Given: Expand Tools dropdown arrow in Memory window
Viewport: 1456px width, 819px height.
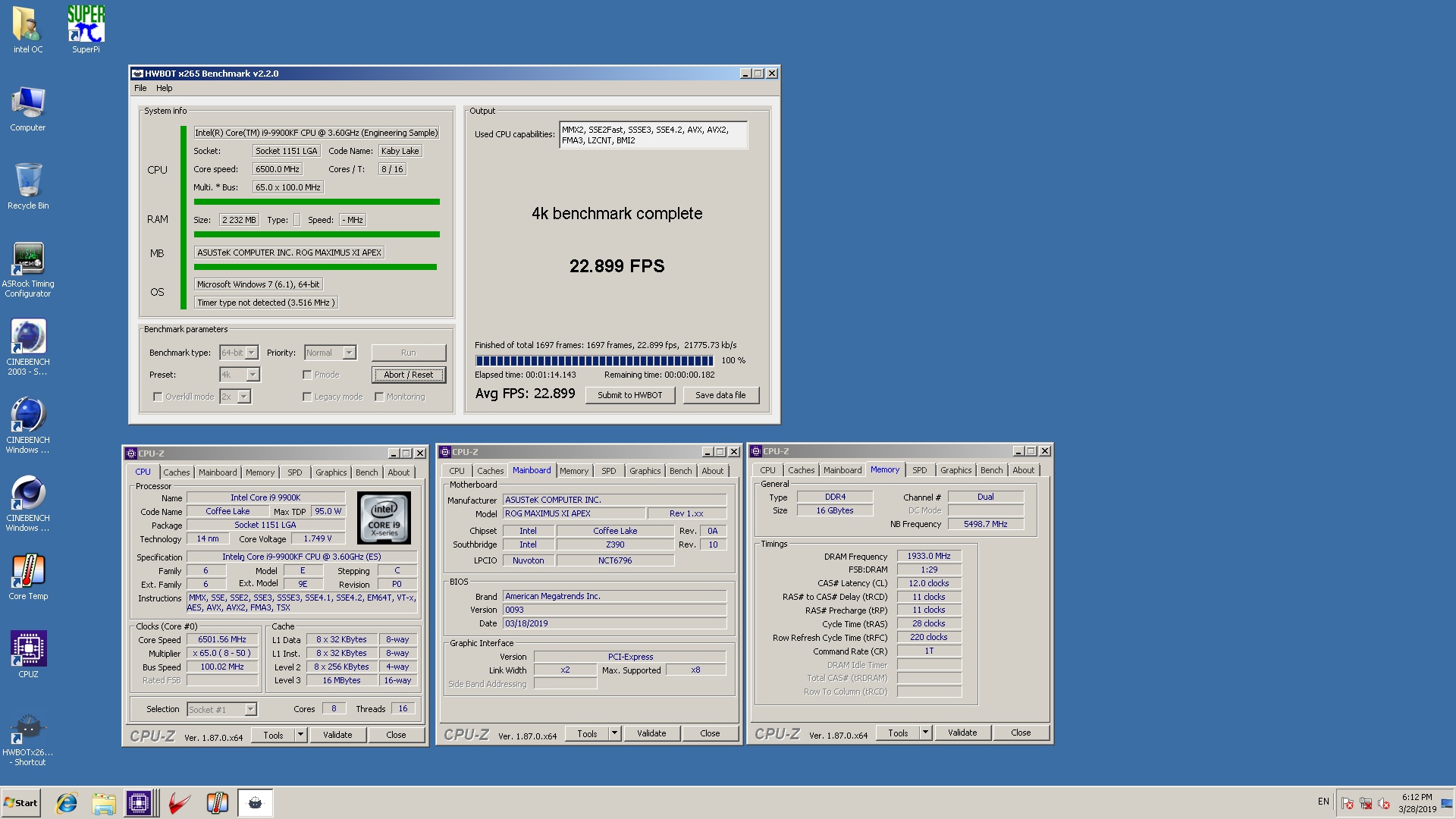Looking at the screenshot, I should pos(926,733).
